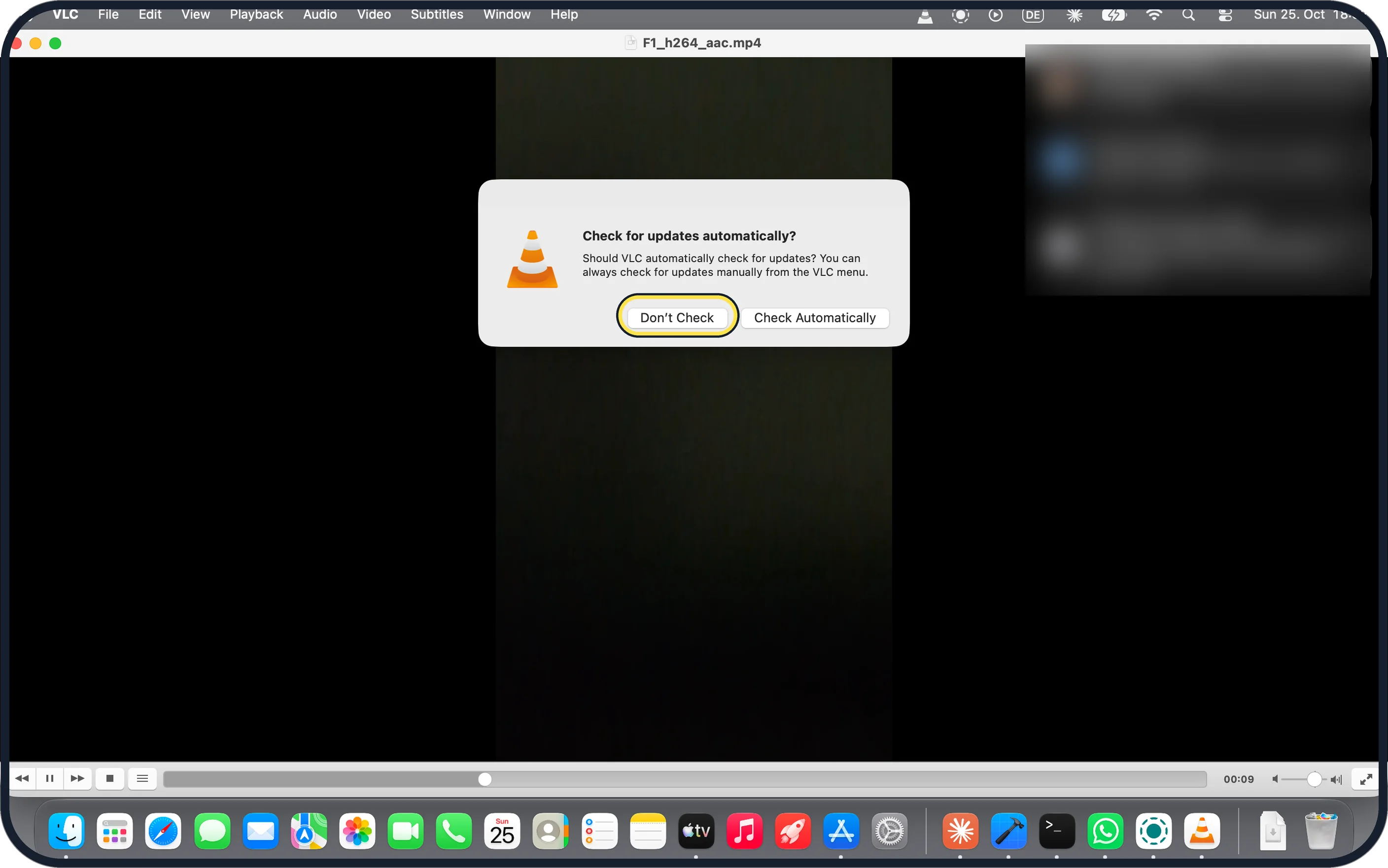This screenshot has height=868, width=1388.
Task: Click the play circle icon in the menu bar
Action: 995,15
